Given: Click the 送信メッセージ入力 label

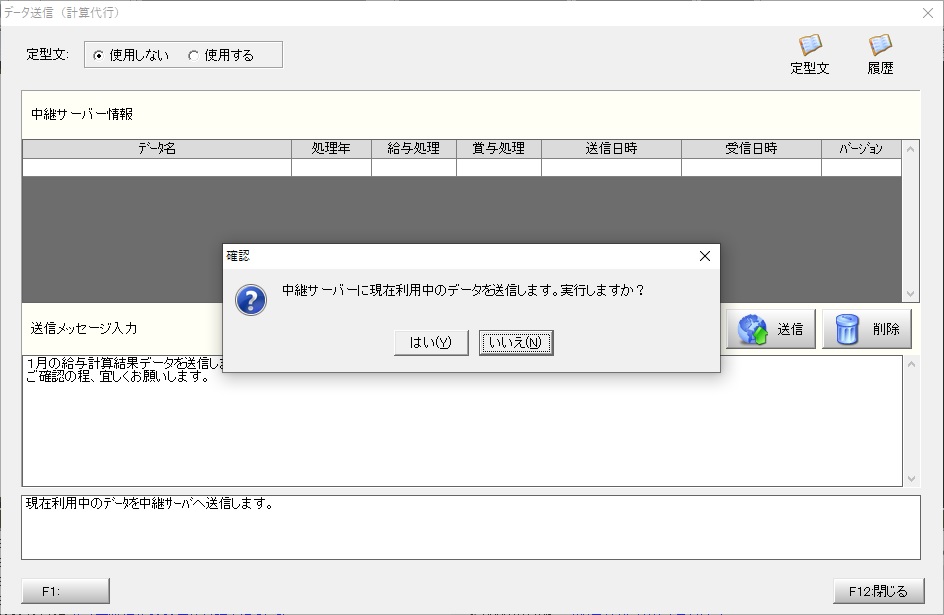Looking at the screenshot, I should coord(84,329).
